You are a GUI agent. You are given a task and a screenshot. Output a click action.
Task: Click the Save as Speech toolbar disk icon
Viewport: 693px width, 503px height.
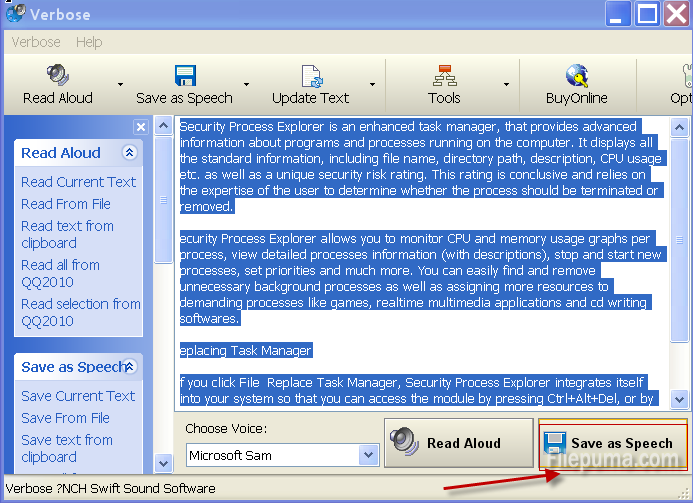184,76
